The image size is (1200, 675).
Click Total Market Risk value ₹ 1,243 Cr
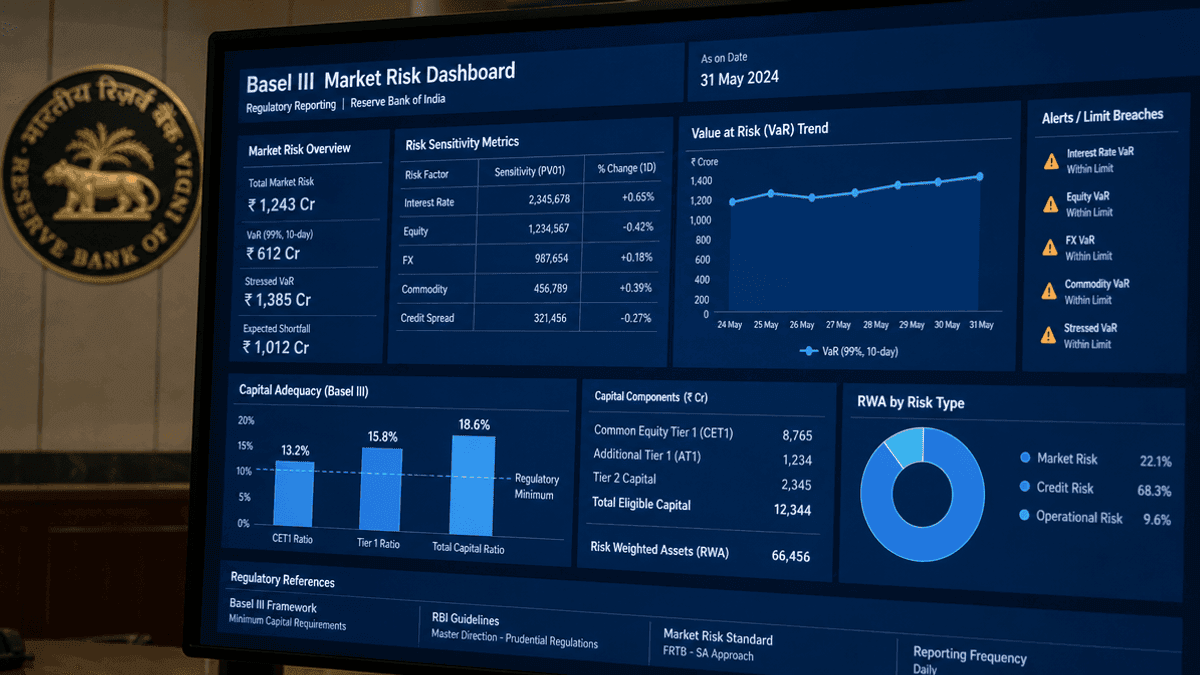282,205
